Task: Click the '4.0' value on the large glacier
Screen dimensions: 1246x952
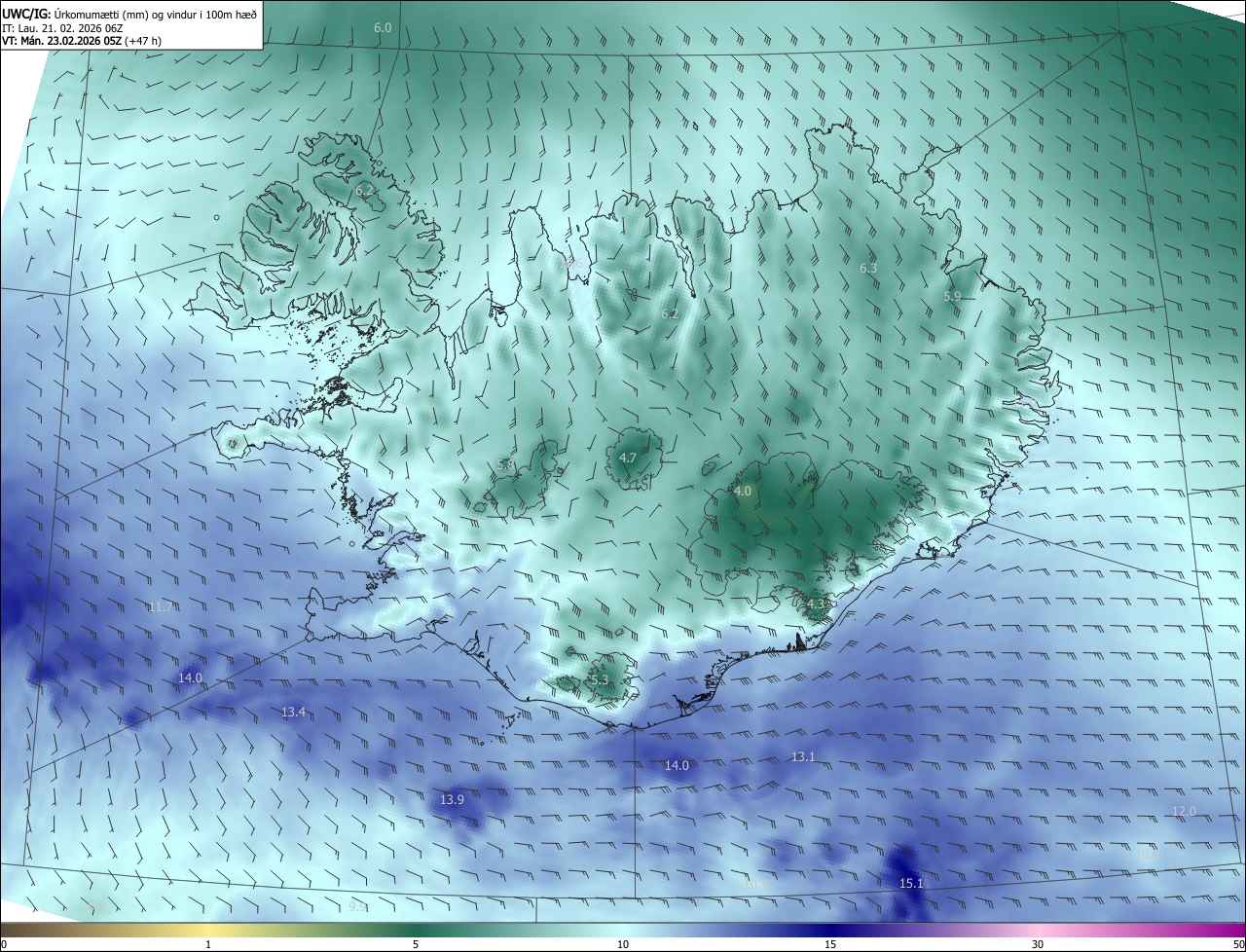Action: tap(743, 492)
